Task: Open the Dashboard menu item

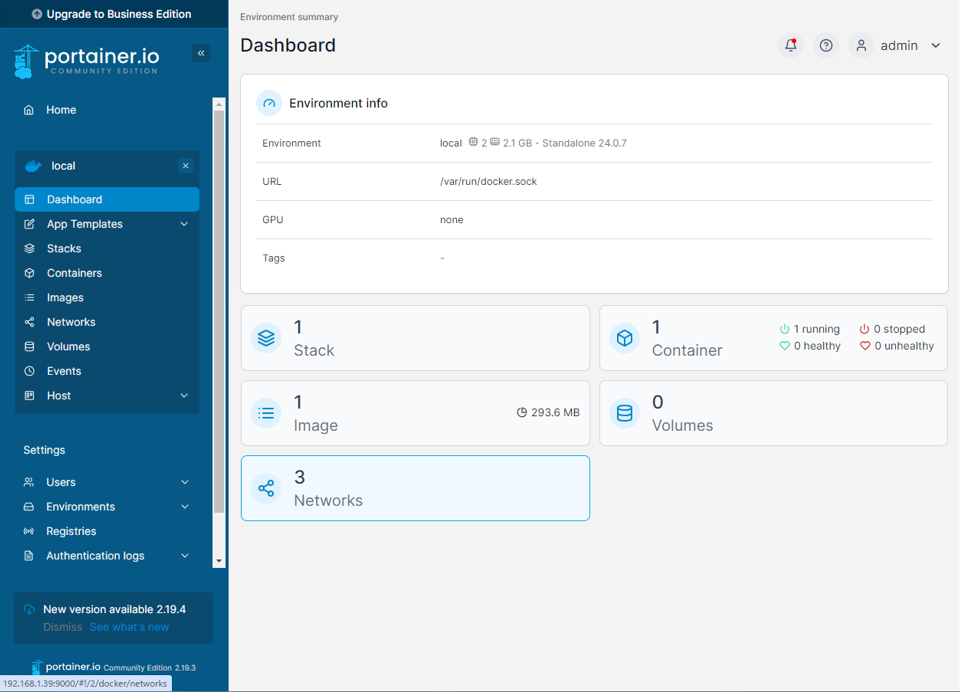Action: click(72, 199)
